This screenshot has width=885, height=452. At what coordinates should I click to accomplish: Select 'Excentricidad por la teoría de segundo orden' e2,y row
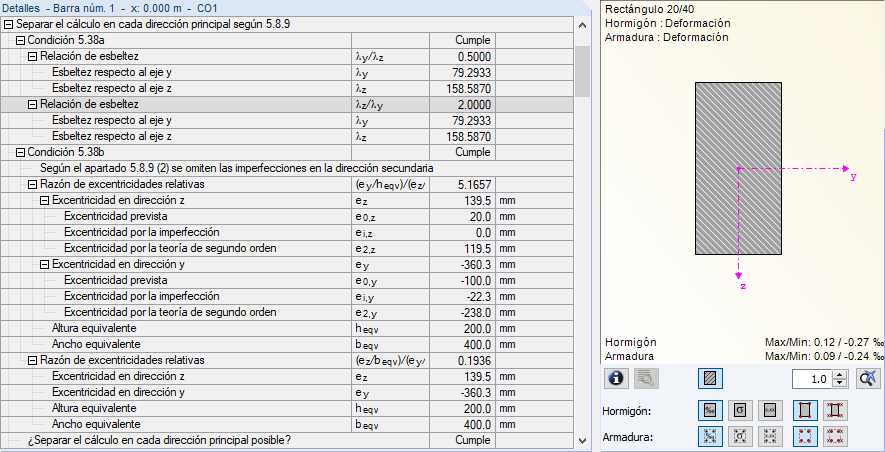[288, 312]
